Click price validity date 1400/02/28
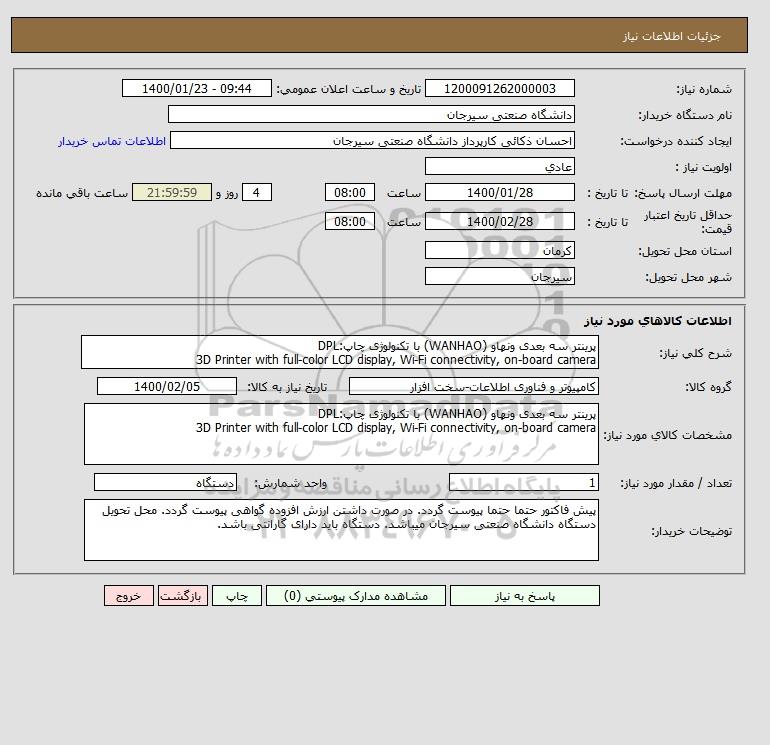 (x=500, y=221)
